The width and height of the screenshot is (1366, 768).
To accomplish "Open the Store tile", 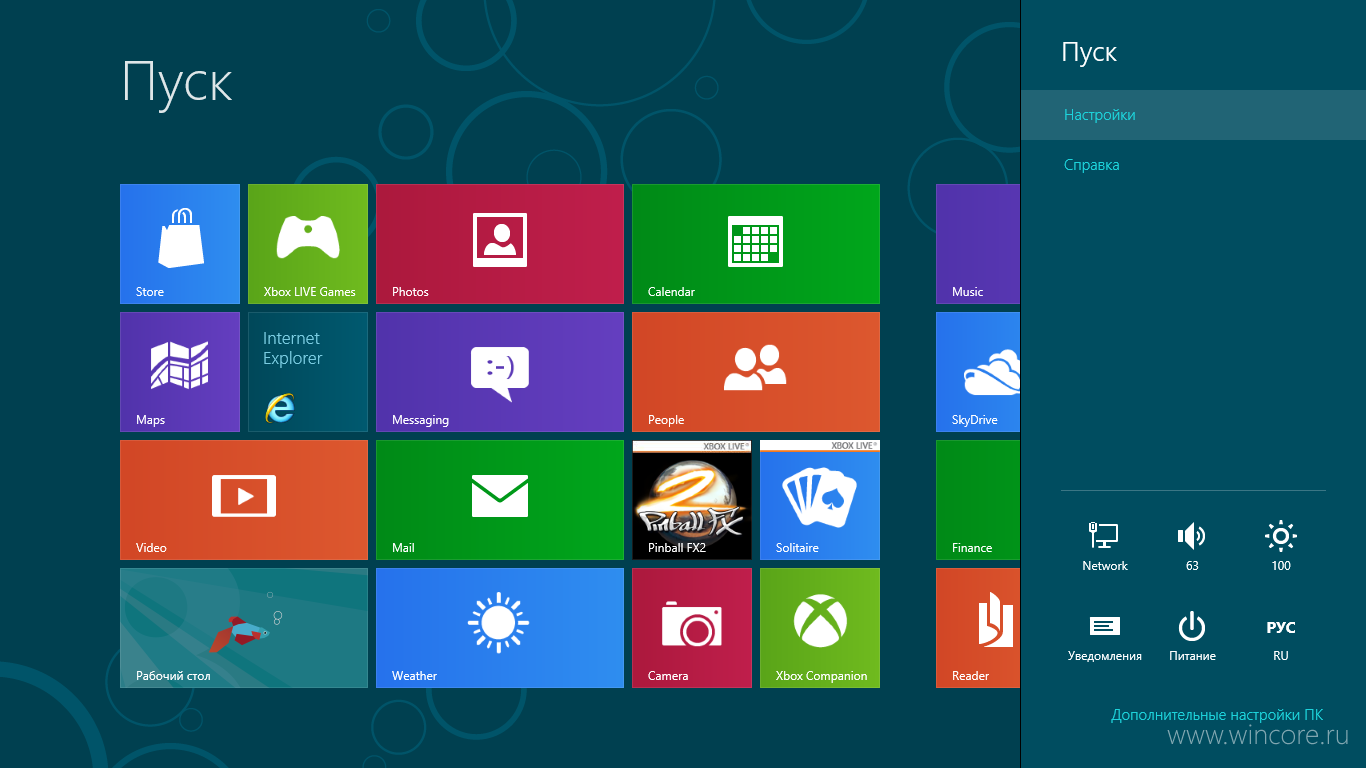I will (x=180, y=244).
